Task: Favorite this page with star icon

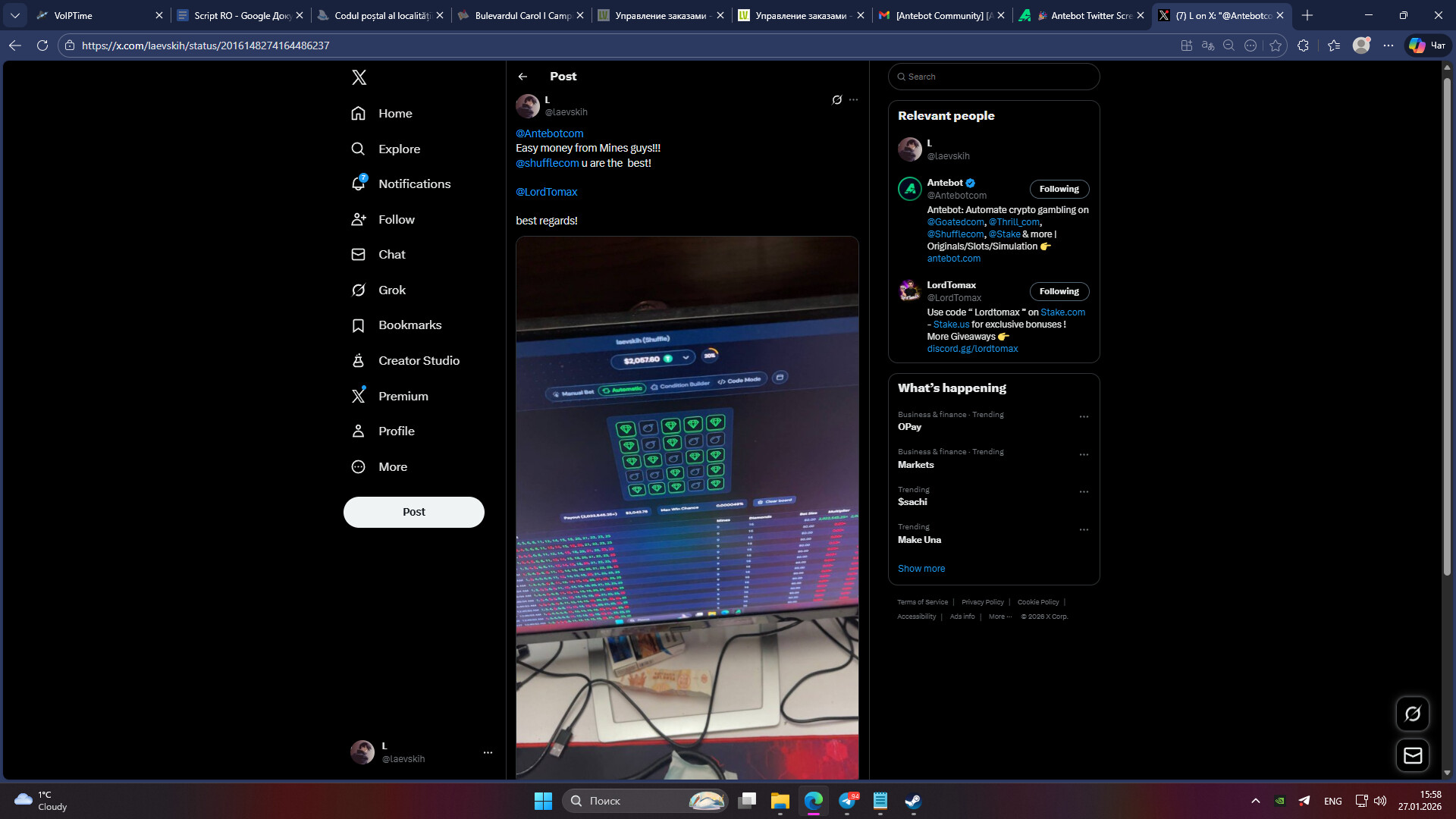Action: click(x=1276, y=45)
